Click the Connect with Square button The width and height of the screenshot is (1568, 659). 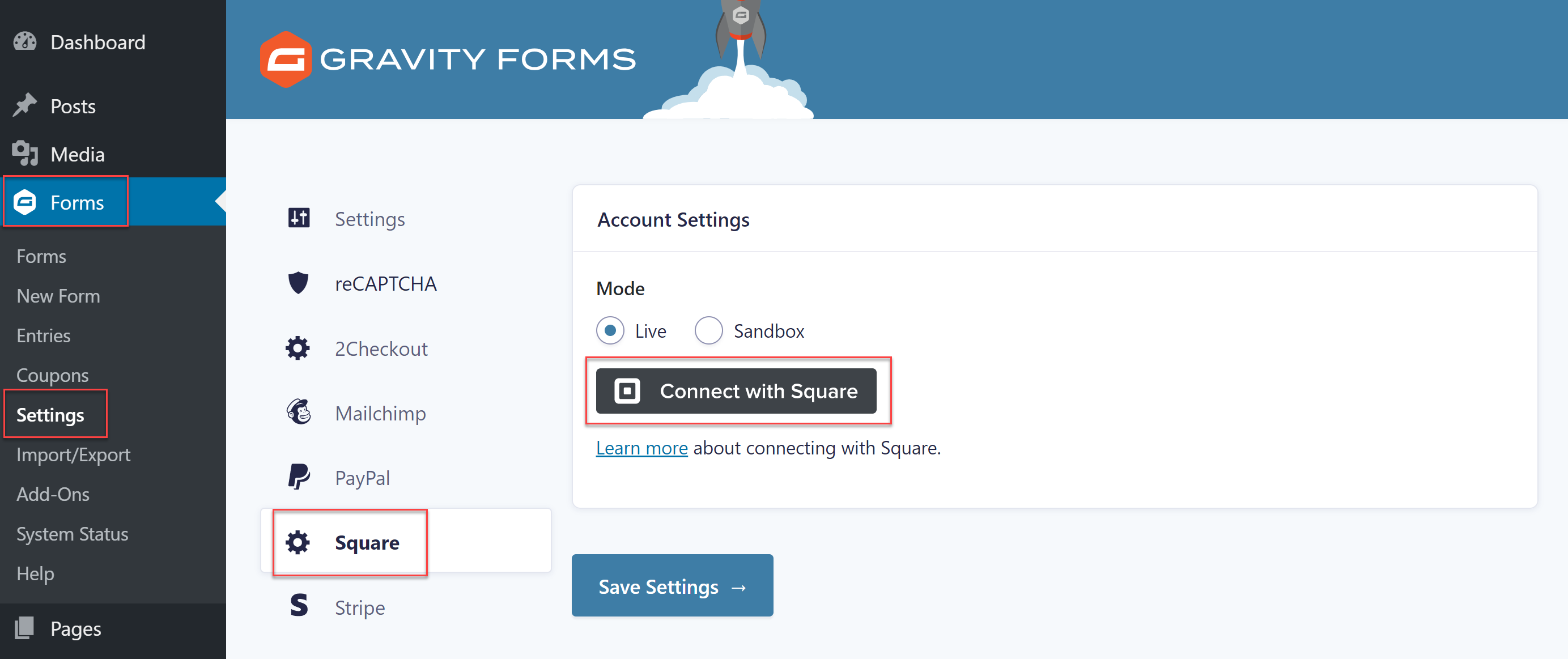pyautogui.click(x=736, y=391)
